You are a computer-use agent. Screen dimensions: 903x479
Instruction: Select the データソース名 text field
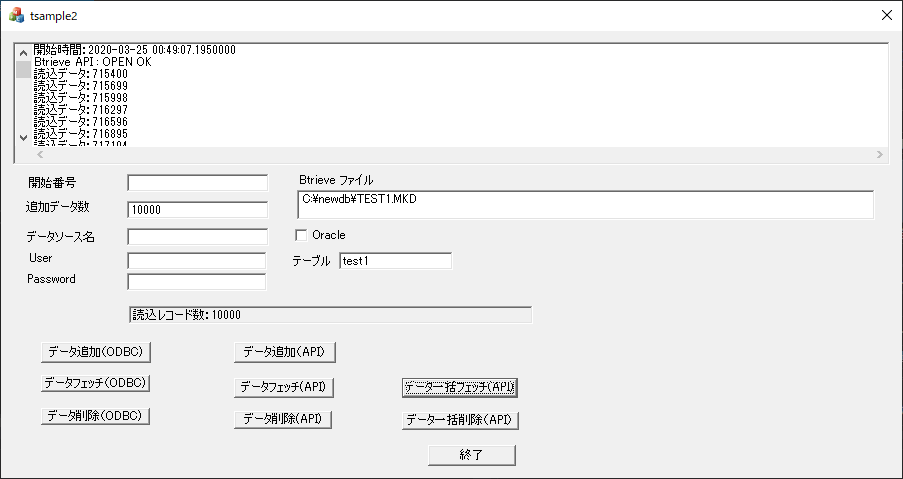(x=197, y=237)
